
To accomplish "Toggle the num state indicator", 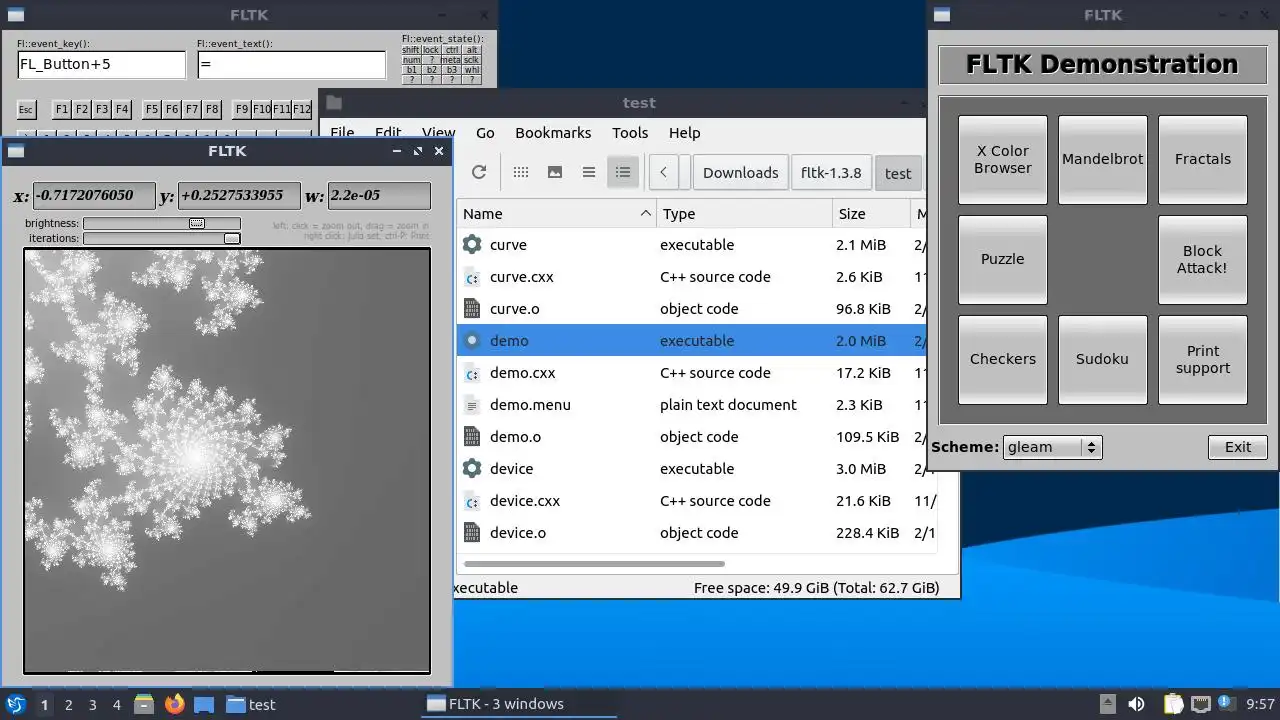I will (411, 60).
